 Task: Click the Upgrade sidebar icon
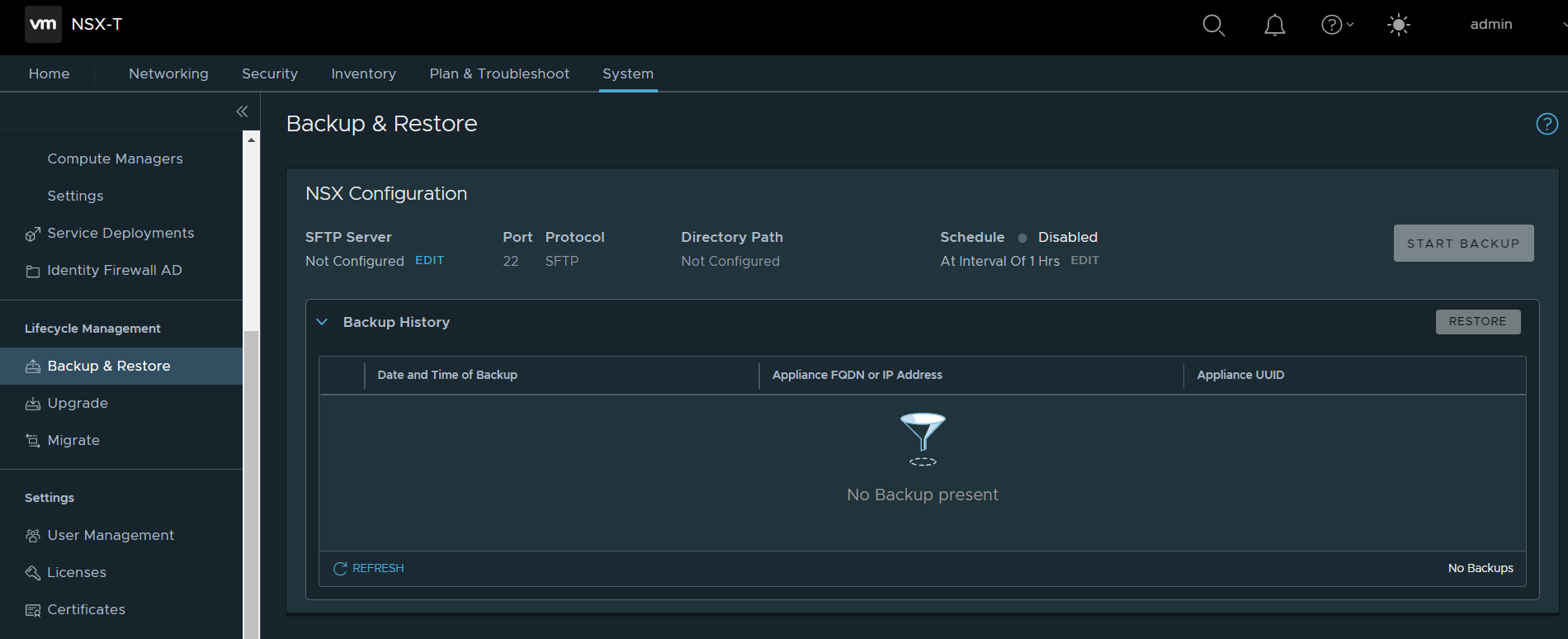(x=33, y=404)
